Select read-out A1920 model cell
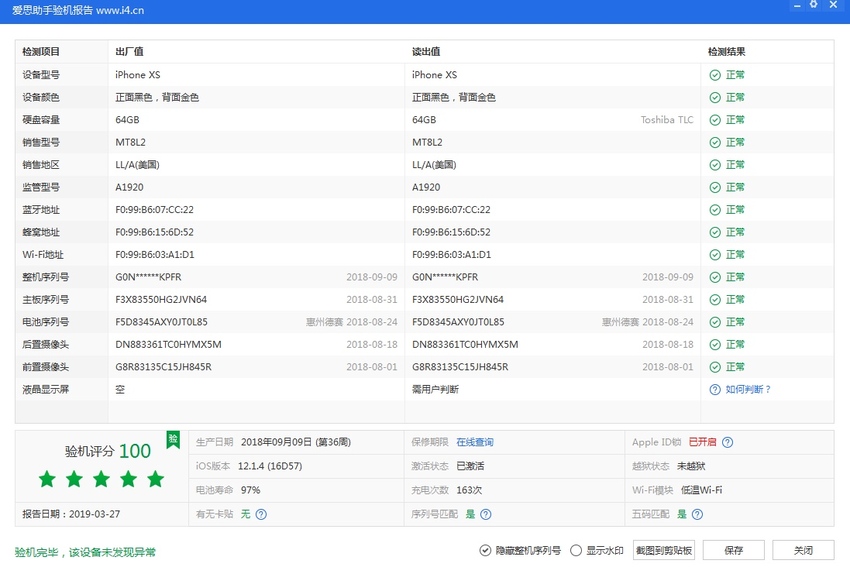Viewport: 850px width, 574px height. tap(426, 188)
